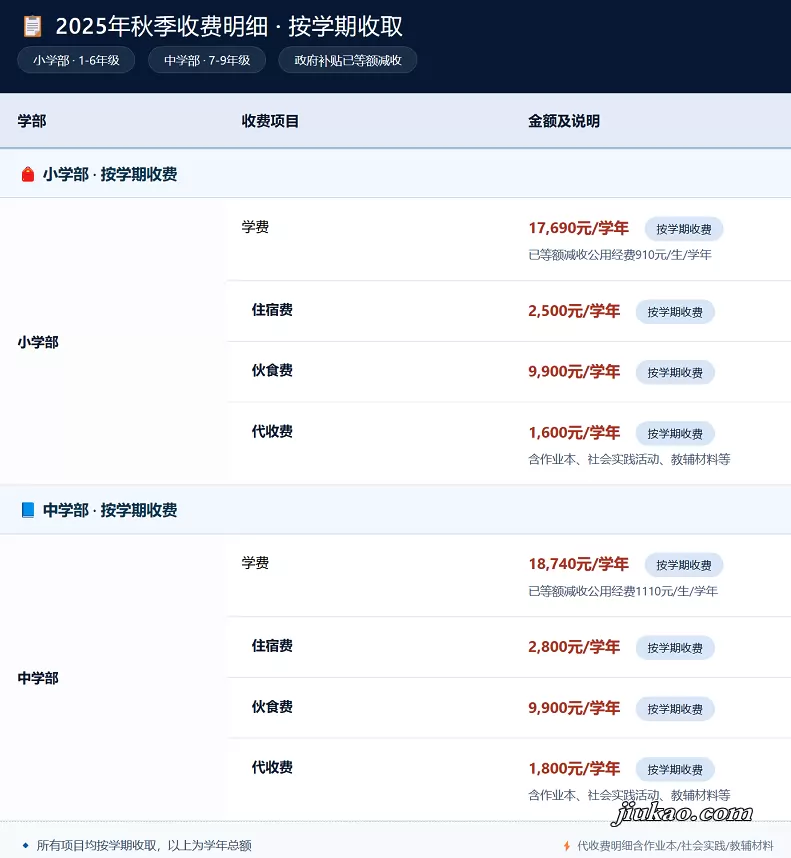791x858 pixels.
Task: Click the note 已等额减收公用经费1110元/生/学年
Action: point(623,591)
